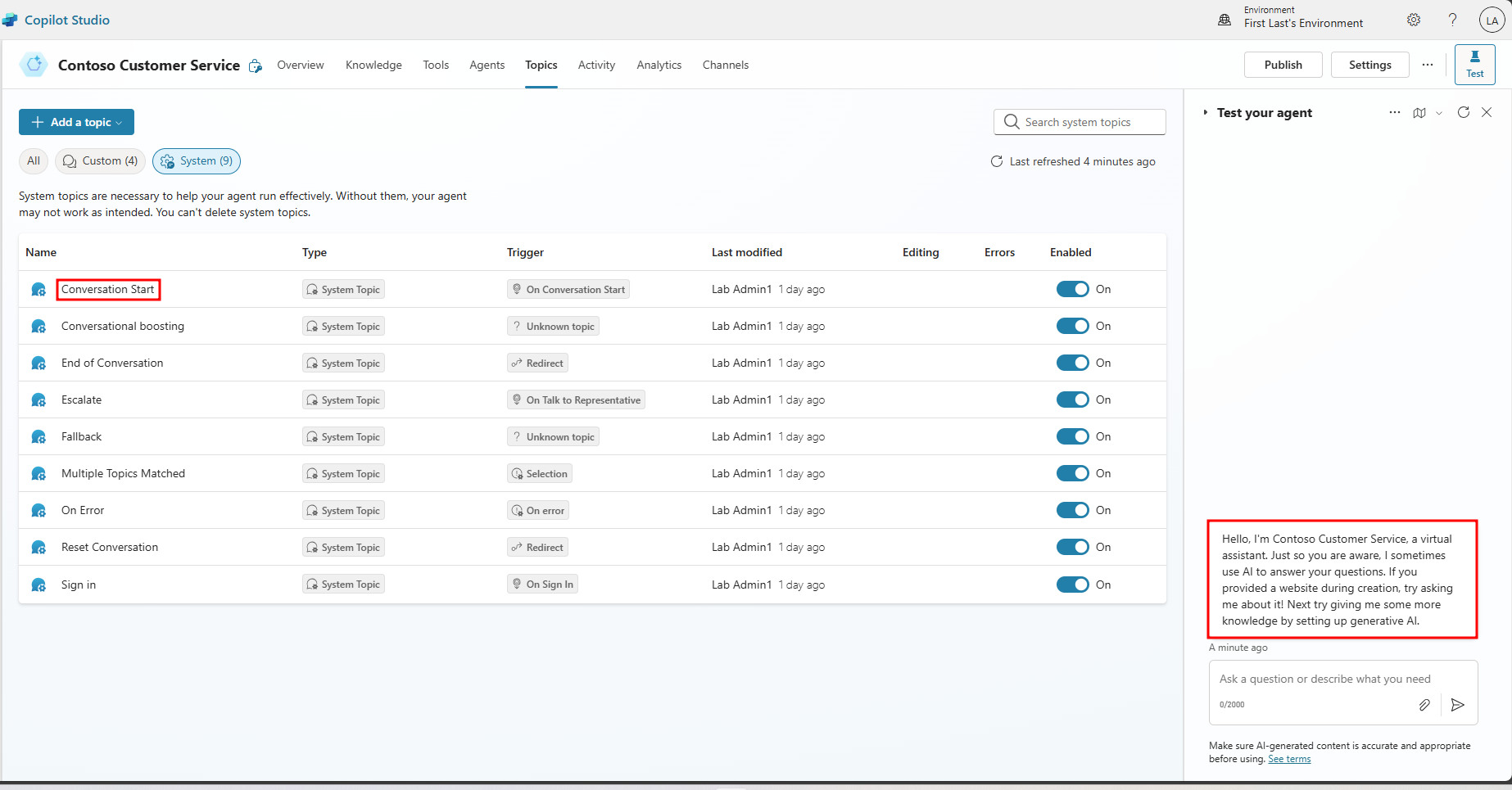The height and width of the screenshot is (790, 1512).
Task: Click the Search system topics field
Action: pyautogui.click(x=1080, y=122)
